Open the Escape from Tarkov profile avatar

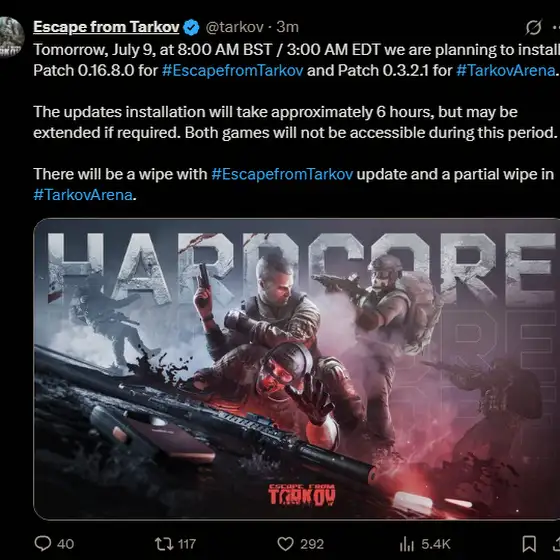pyautogui.click(x=11, y=37)
